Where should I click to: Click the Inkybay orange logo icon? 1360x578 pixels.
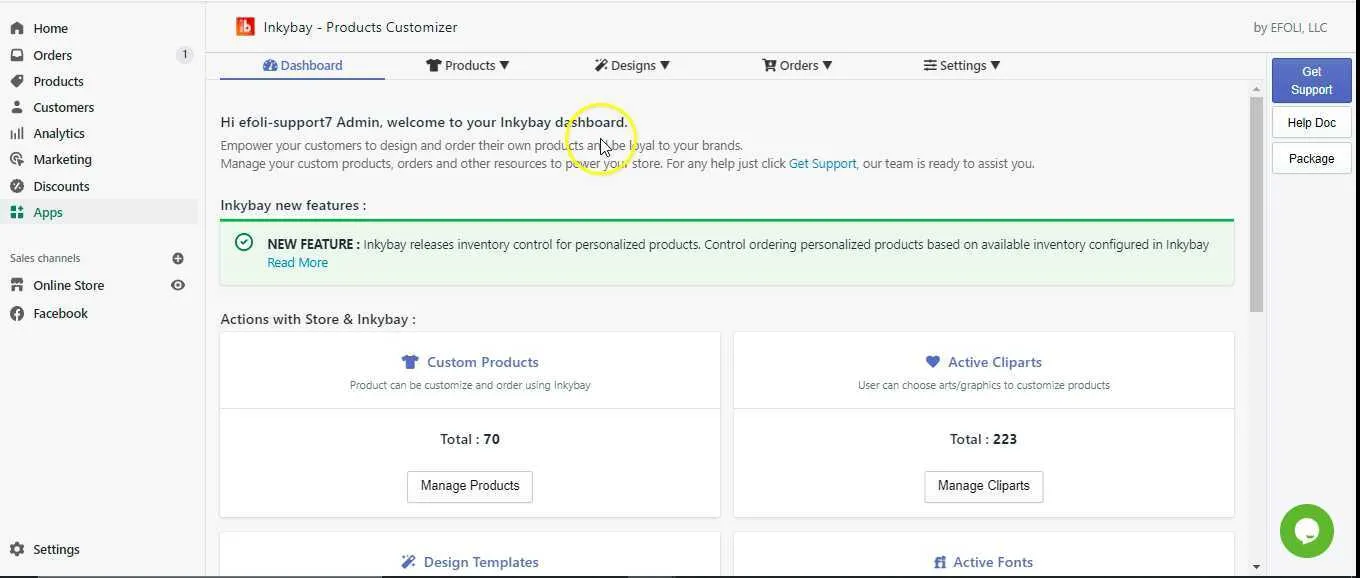(245, 27)
